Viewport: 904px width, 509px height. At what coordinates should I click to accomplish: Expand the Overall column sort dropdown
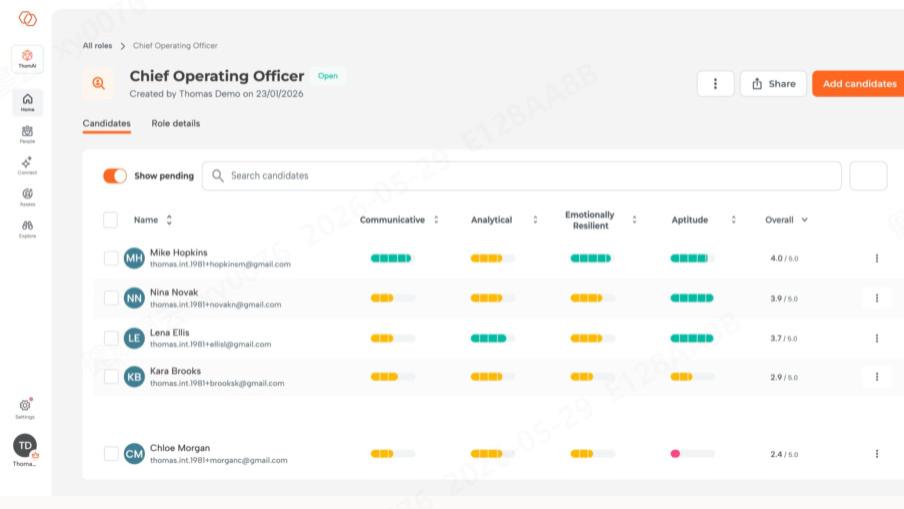804,220
